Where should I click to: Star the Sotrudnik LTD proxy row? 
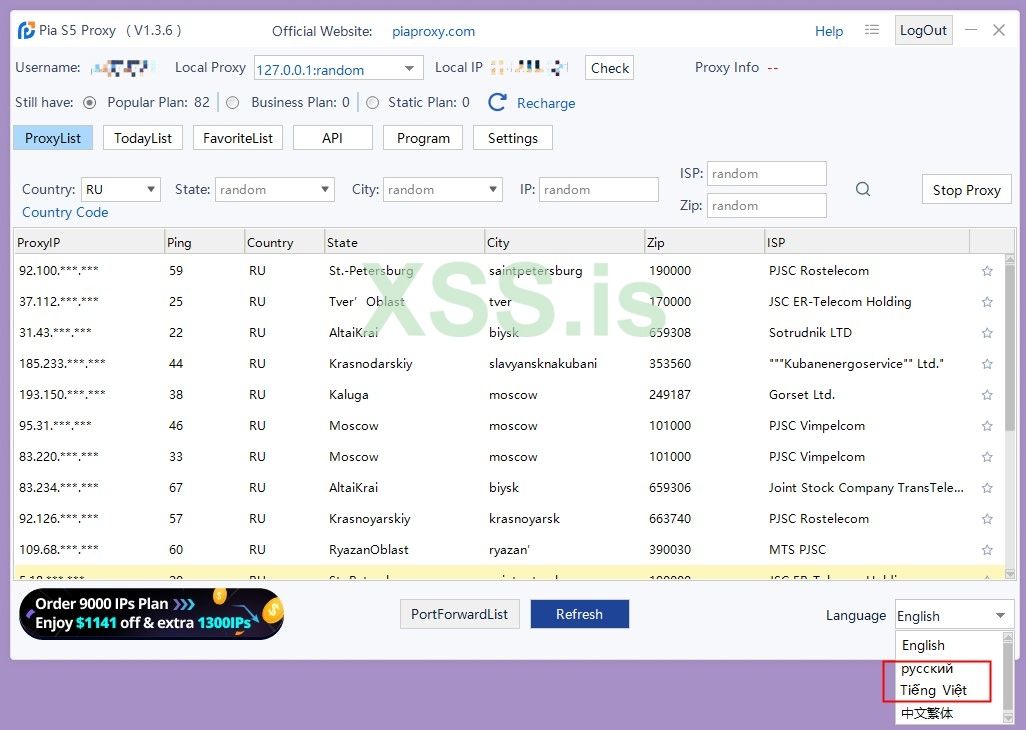click(987, 333)
